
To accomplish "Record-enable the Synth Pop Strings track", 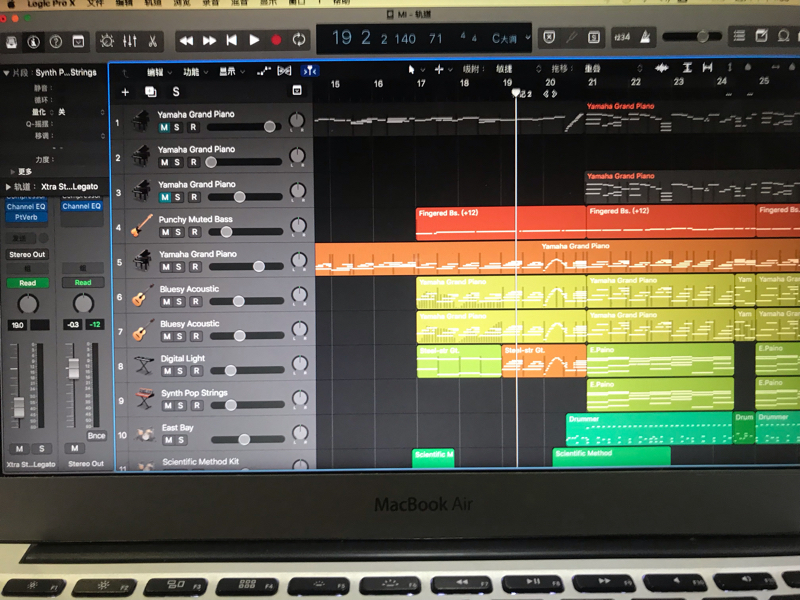I will pyautogui.click(x=195, y=406).
